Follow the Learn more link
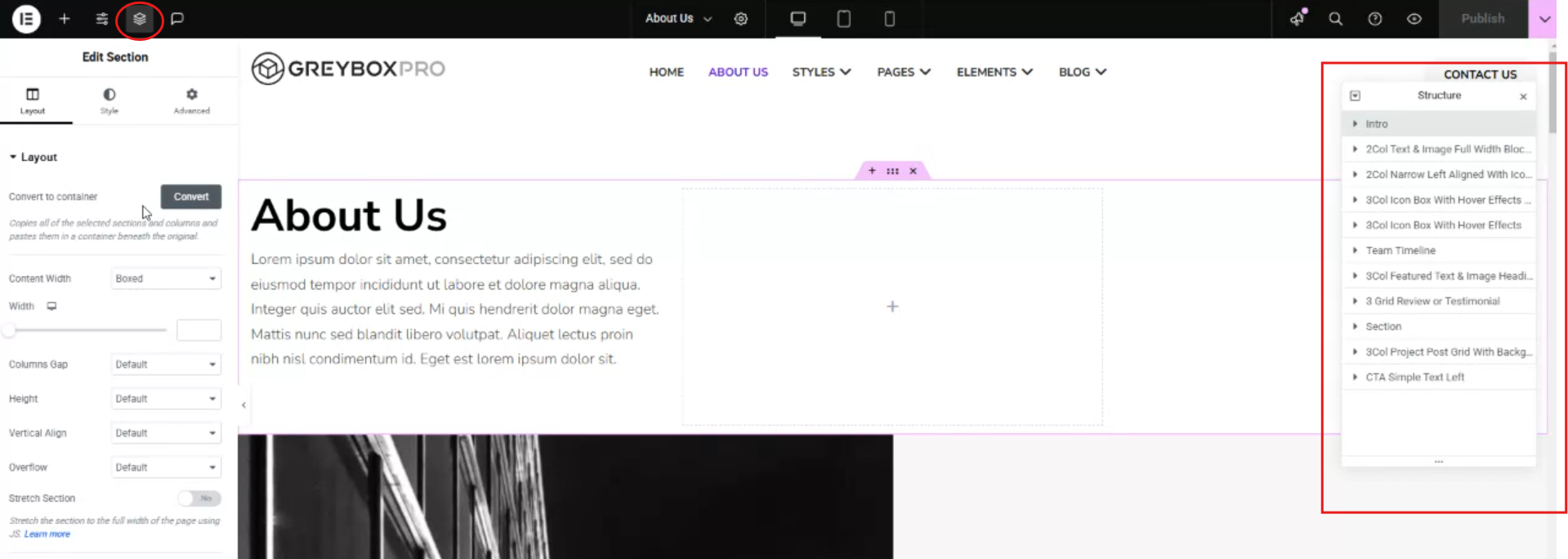 pos(47,534)
